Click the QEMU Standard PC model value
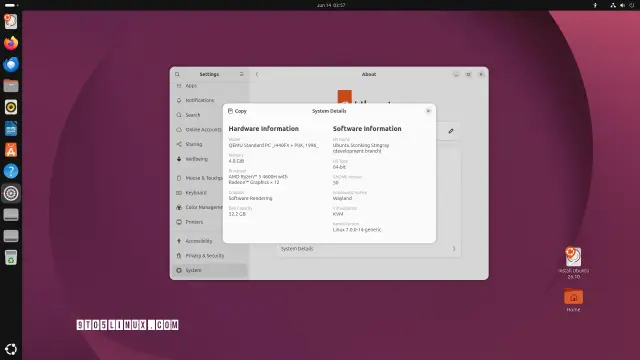640x360 pixels. tap(273, 145)
